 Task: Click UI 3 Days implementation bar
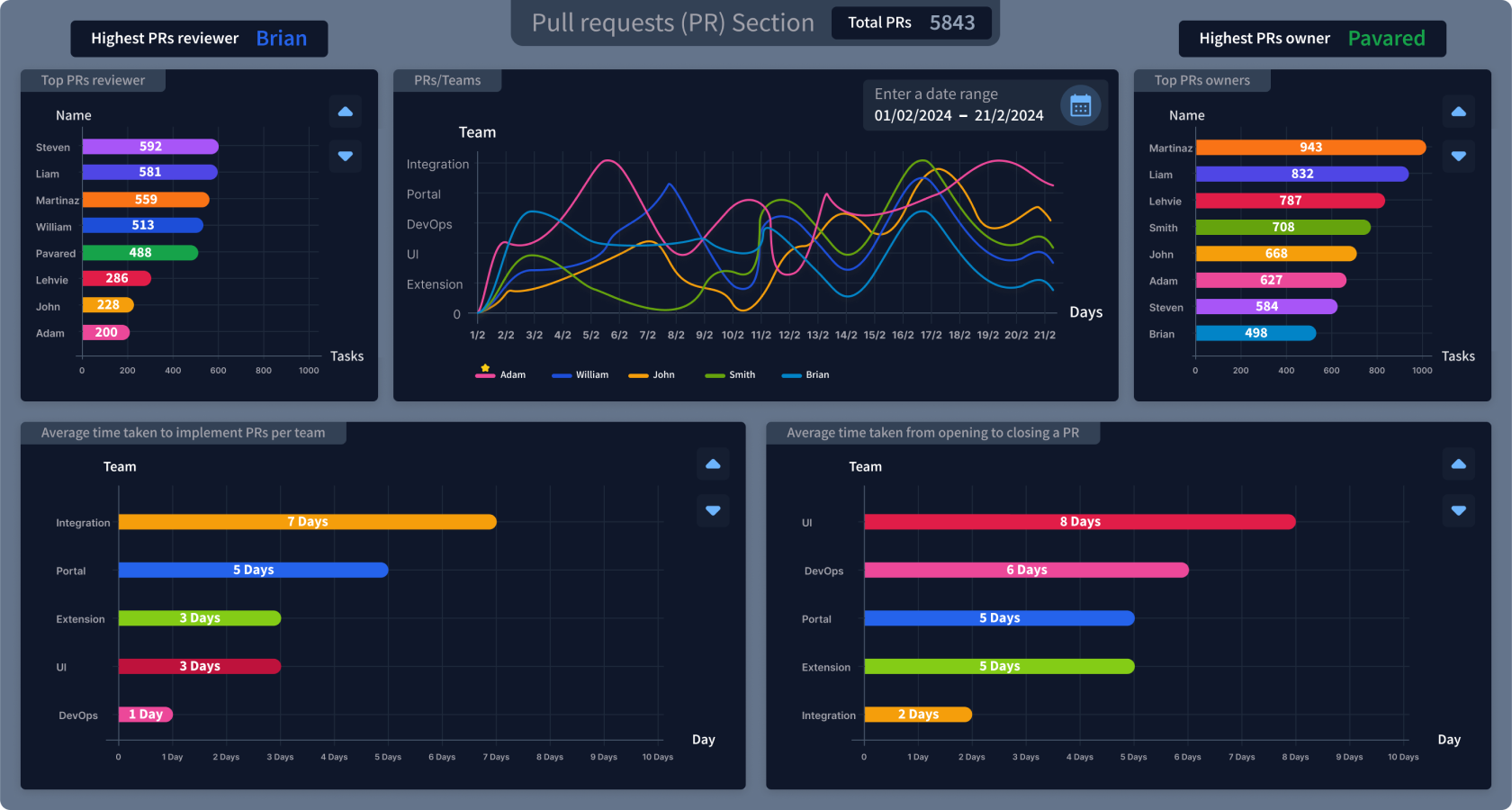(200, 666)
